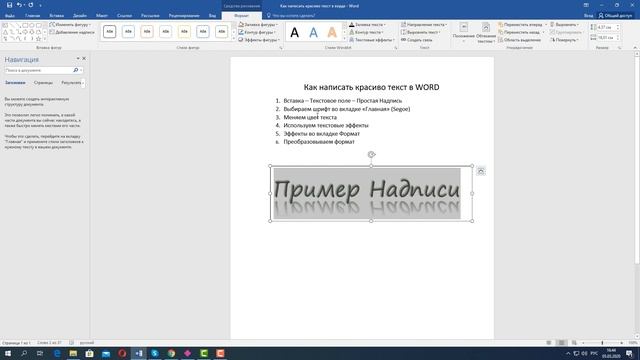Open Изменить фигуру dropdown
640x360 pixels.
click(70, 25)
